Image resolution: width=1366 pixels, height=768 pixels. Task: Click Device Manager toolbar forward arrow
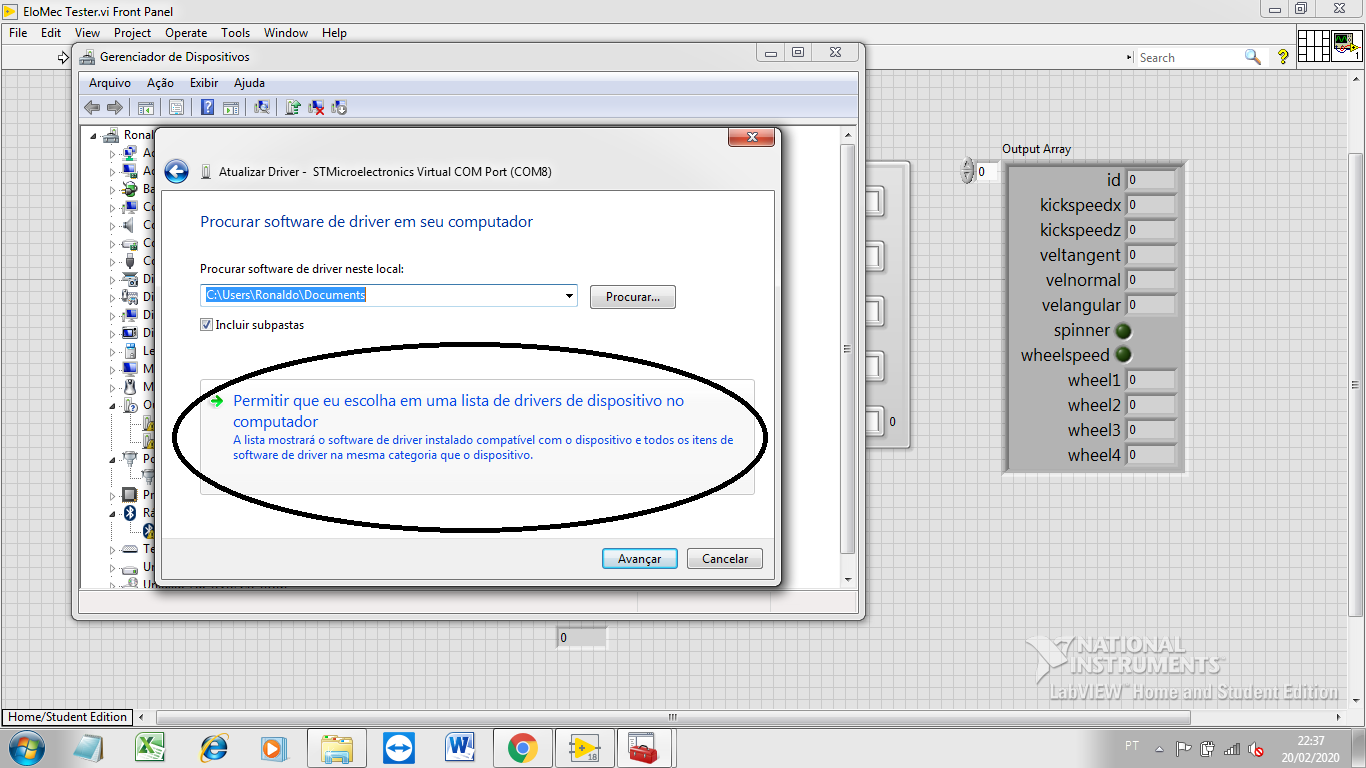pos(115,107)
